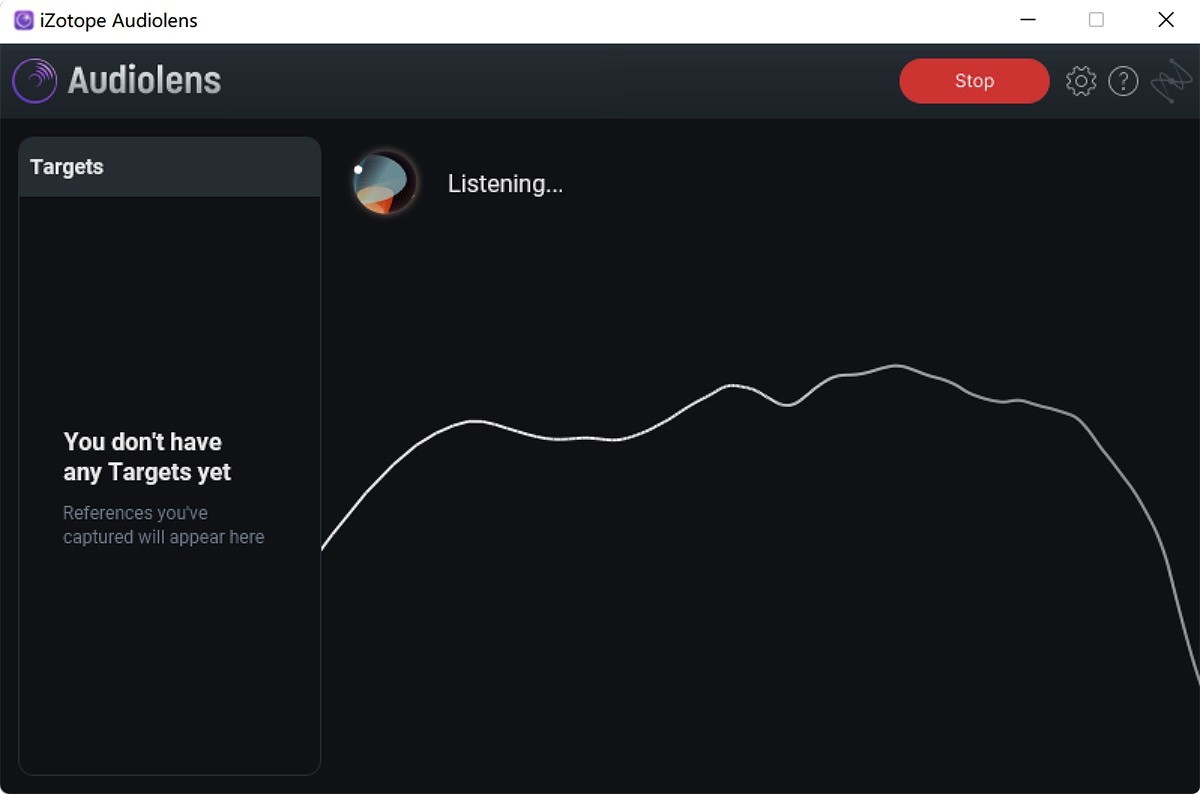Close the Audiolens window

click(x=1165, y=20)
